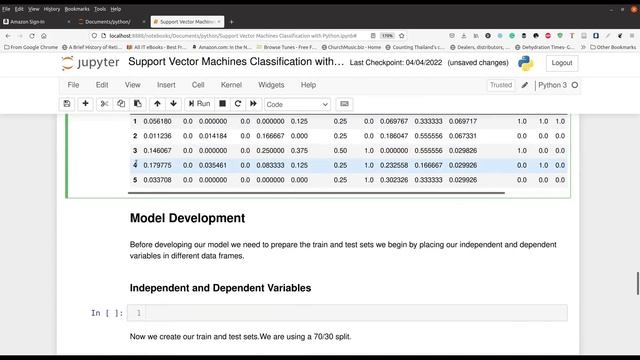The image size is (640, 360).
Task: Switch to Documents/python/ browser tab
Action: (x=111, y=22)
